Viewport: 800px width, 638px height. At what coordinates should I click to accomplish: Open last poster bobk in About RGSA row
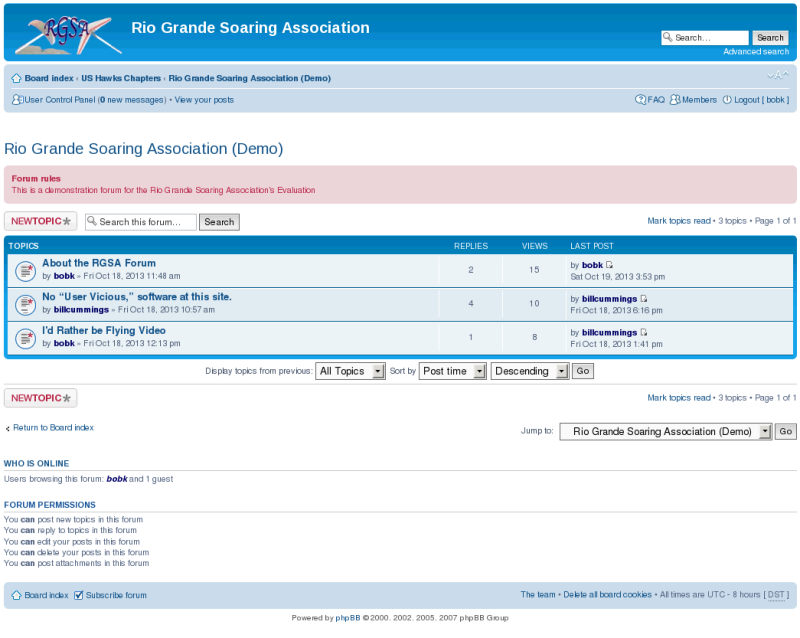point(592,265)
